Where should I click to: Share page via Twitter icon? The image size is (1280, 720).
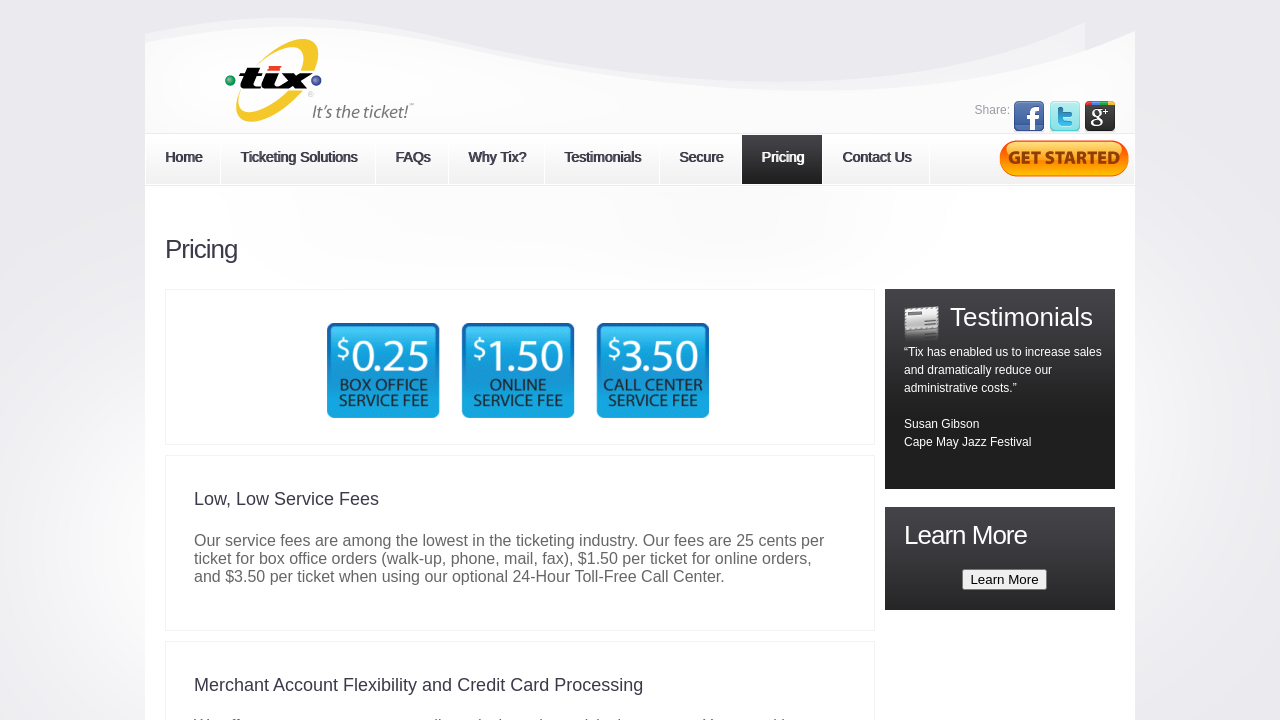(x=1064, y=116)
